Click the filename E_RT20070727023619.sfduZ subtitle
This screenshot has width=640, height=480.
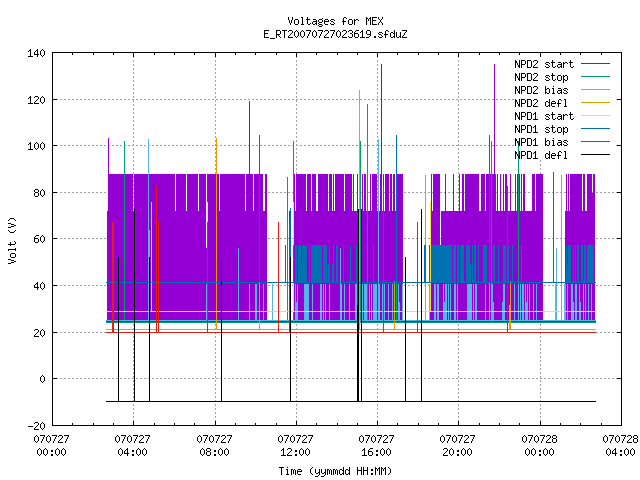(x=335, y=34)
